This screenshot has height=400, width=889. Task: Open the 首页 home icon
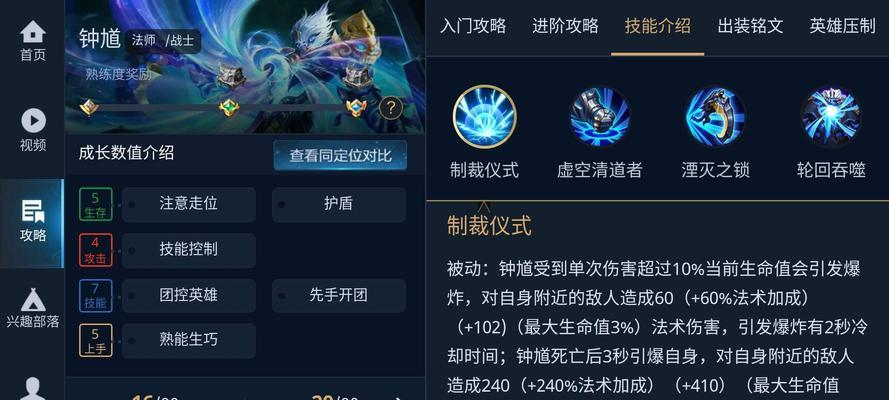tap(33, 32)
